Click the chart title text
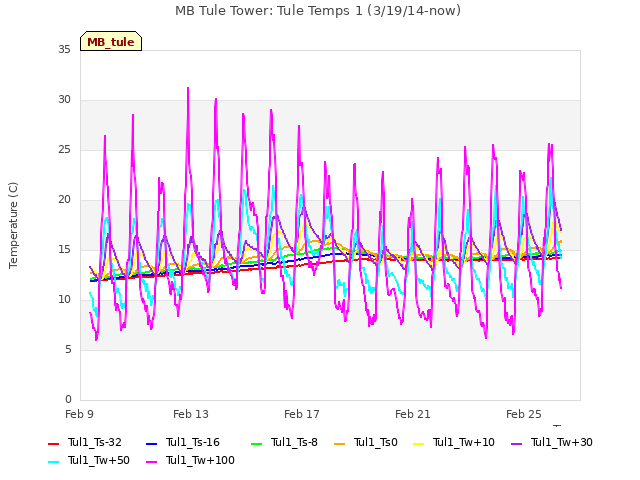Screen dimensions: 640x480 [318, 11]
